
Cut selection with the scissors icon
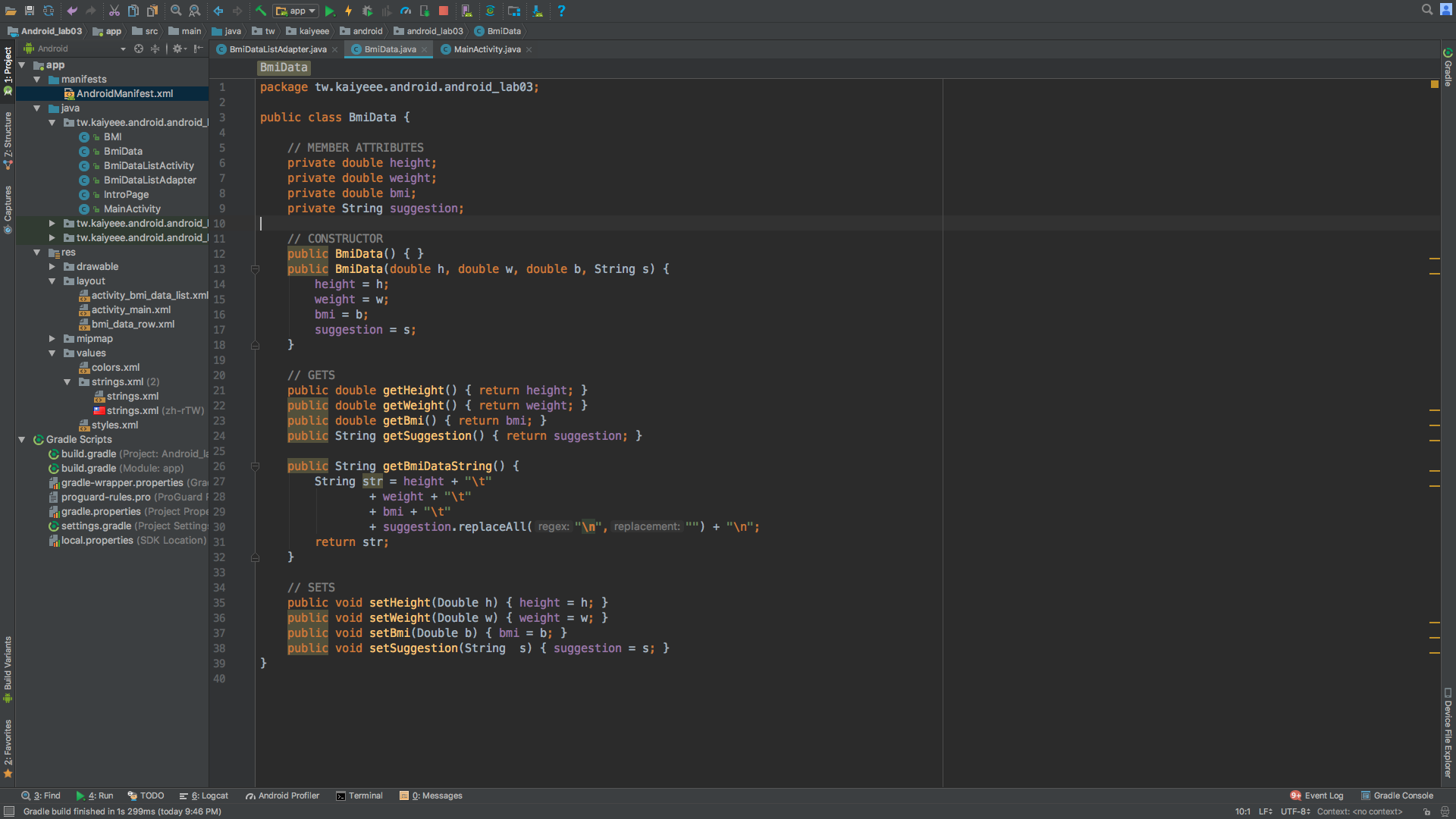(x=114, y=11)
